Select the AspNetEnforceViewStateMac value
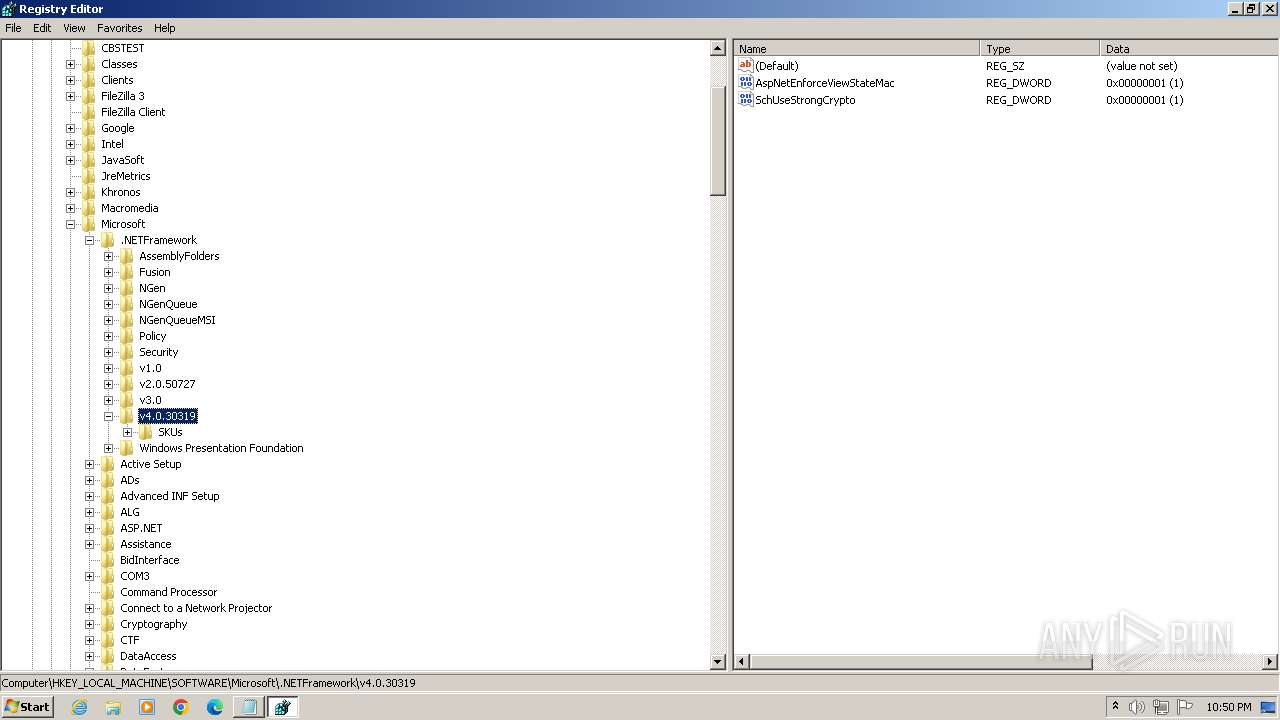This screenshot has width=1280, height=720. [x=825, y=83]
